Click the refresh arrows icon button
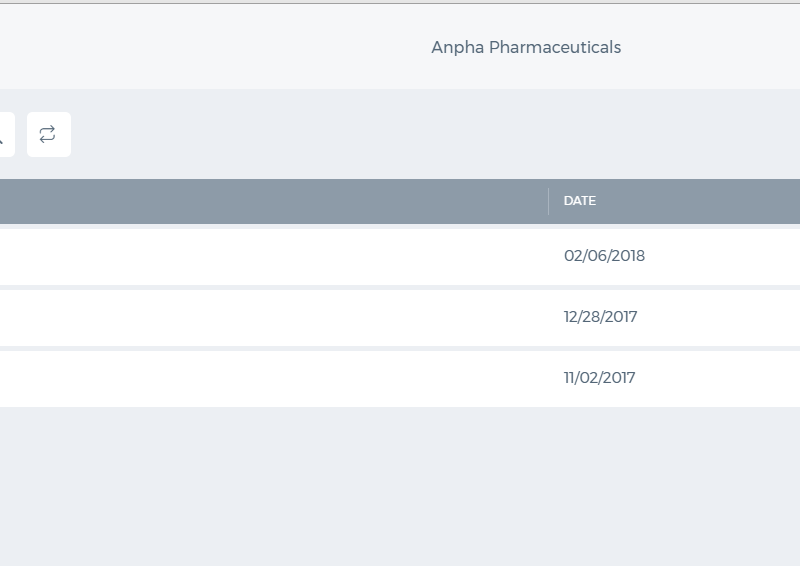 [48, 134]
